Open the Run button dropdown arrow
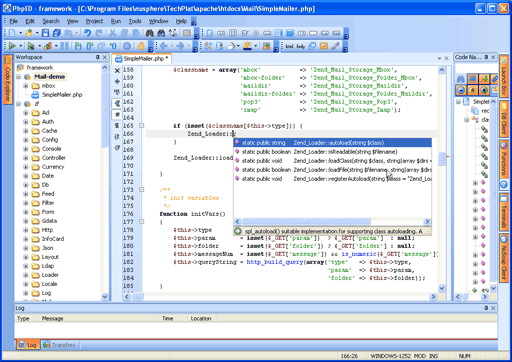Screen dimensions: 512x362 coord(21,46)
